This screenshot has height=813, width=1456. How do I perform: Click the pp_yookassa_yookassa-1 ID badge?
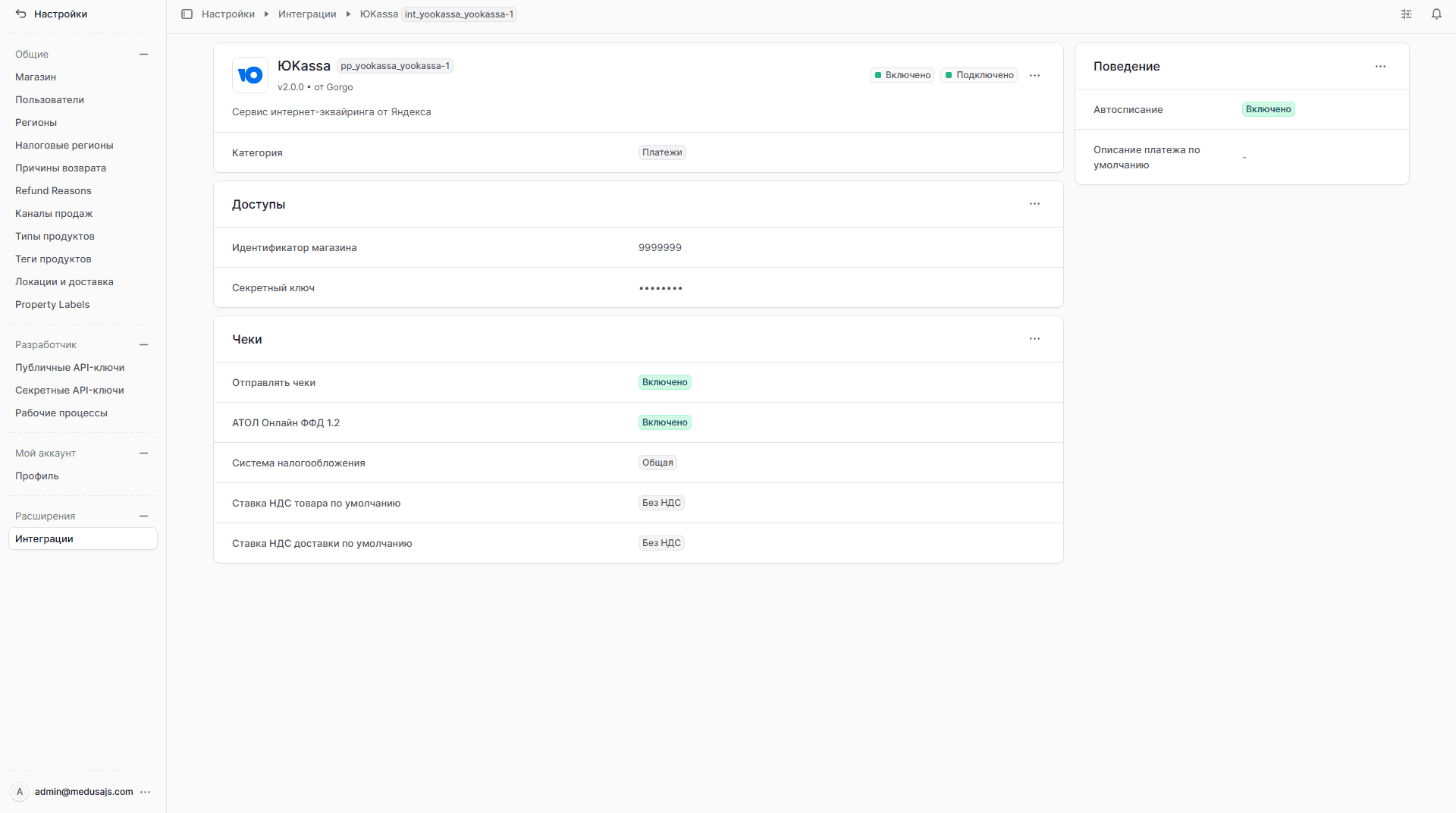[x=395, y=66]
